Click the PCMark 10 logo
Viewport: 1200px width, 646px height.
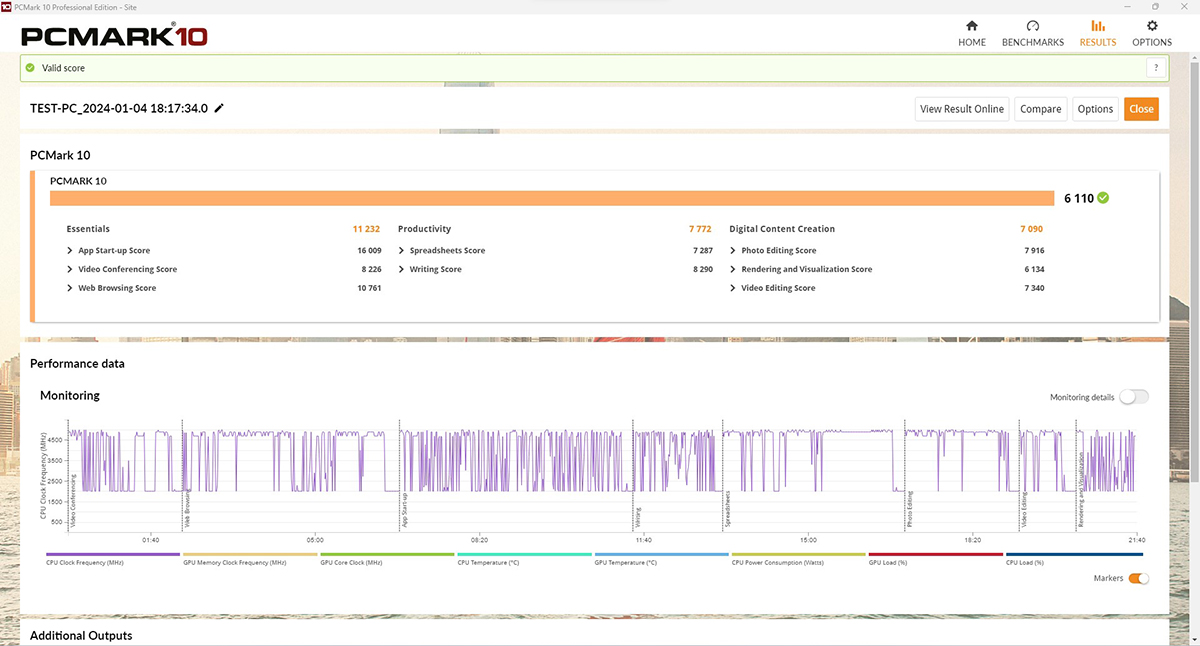[x=114, y=36]
